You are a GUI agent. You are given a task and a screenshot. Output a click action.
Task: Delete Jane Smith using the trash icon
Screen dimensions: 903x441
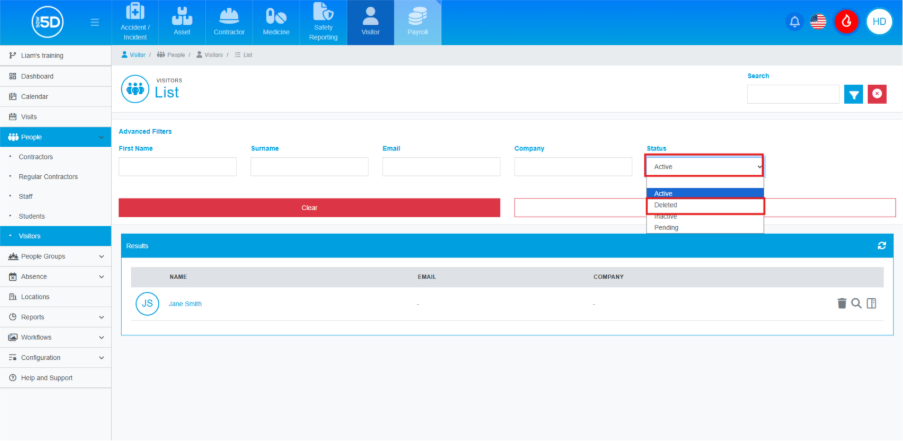[x=841, y=303]
